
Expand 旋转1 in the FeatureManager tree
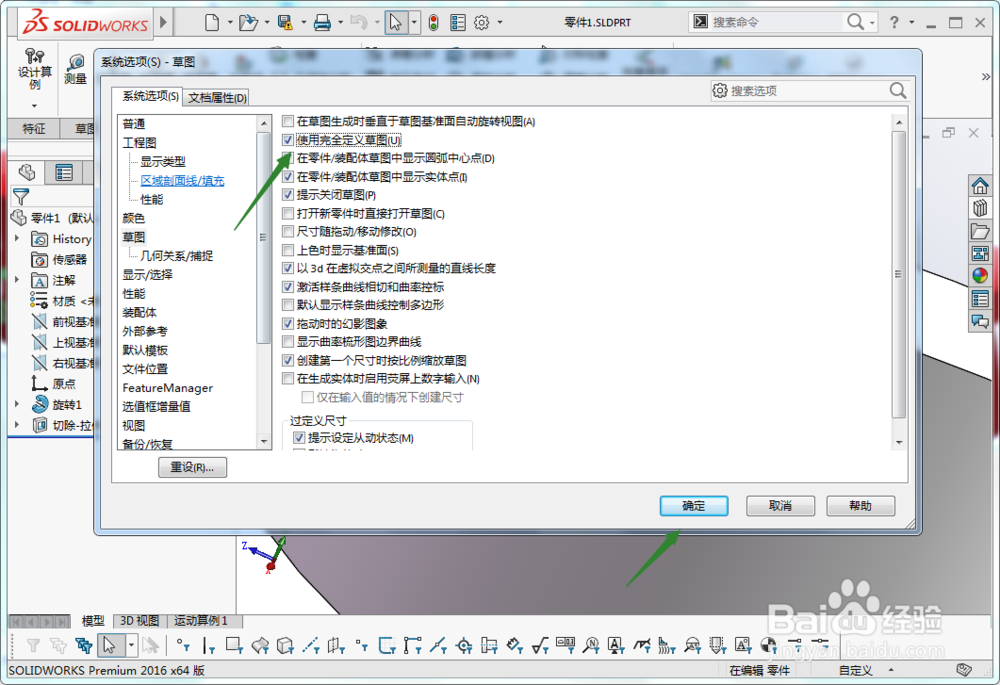pos(16,404)
